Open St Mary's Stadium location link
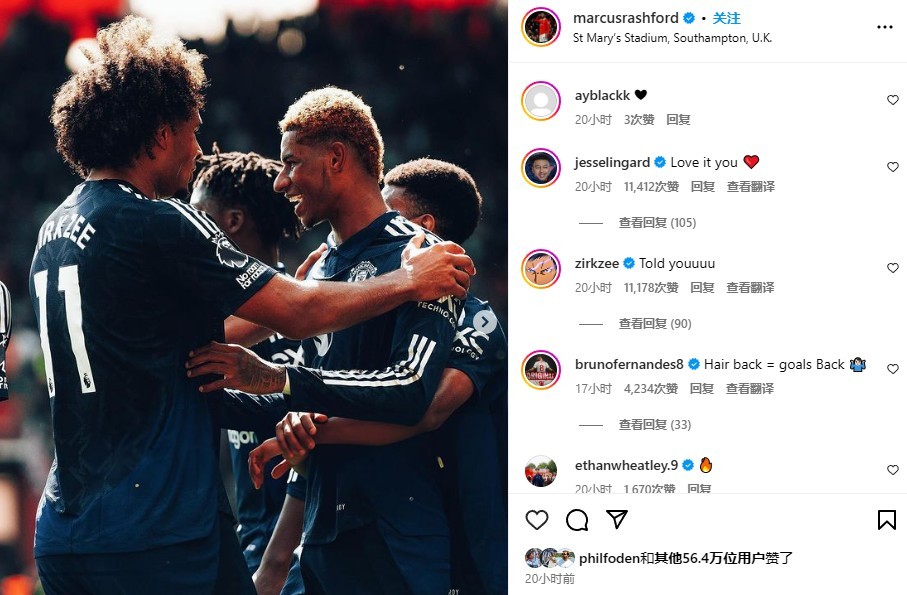The image size is (907, 595). tap(672, 38)
